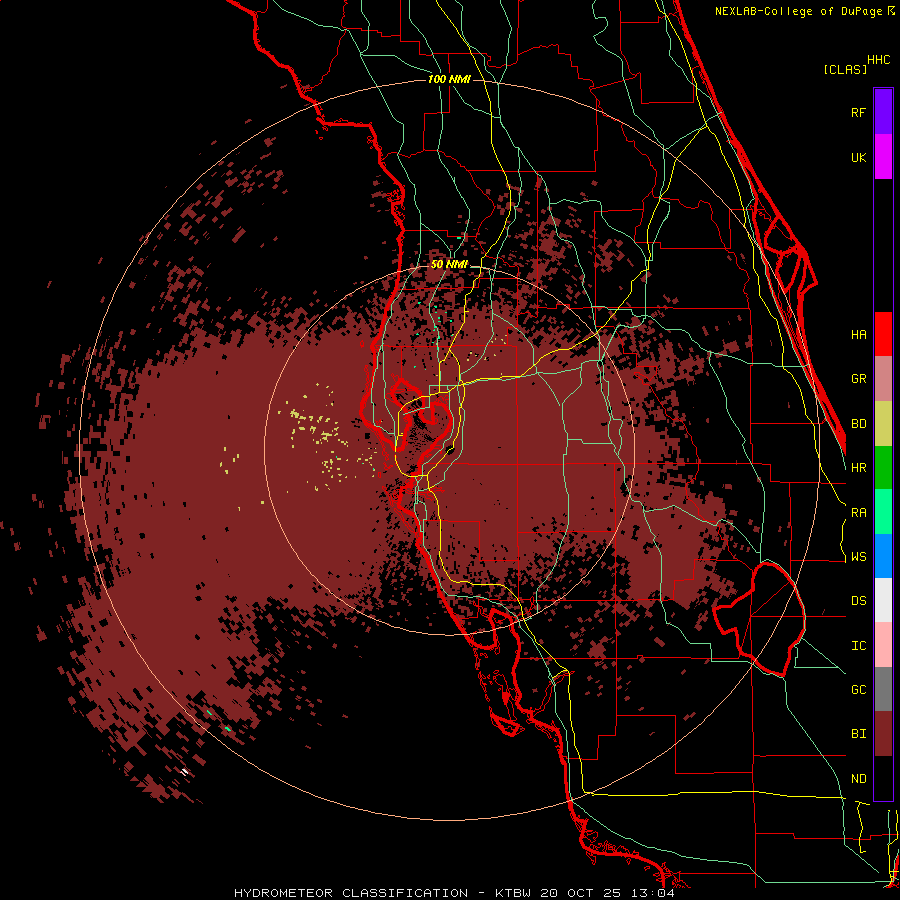Screen dimensions: 900x900
Task: Click the RF legend label
Action: tap(858, 112)
